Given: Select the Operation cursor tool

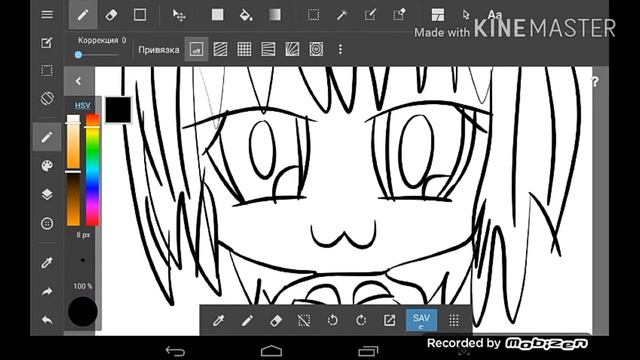Looking at the screenshot, I should pos(466,15).
